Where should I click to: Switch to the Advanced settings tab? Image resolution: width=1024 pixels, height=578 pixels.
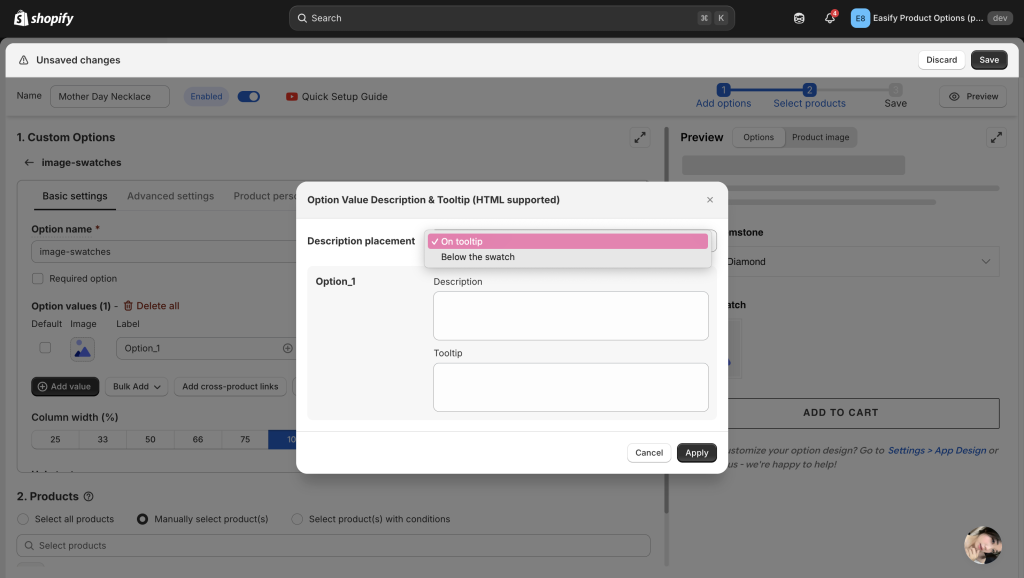[170, 196]
